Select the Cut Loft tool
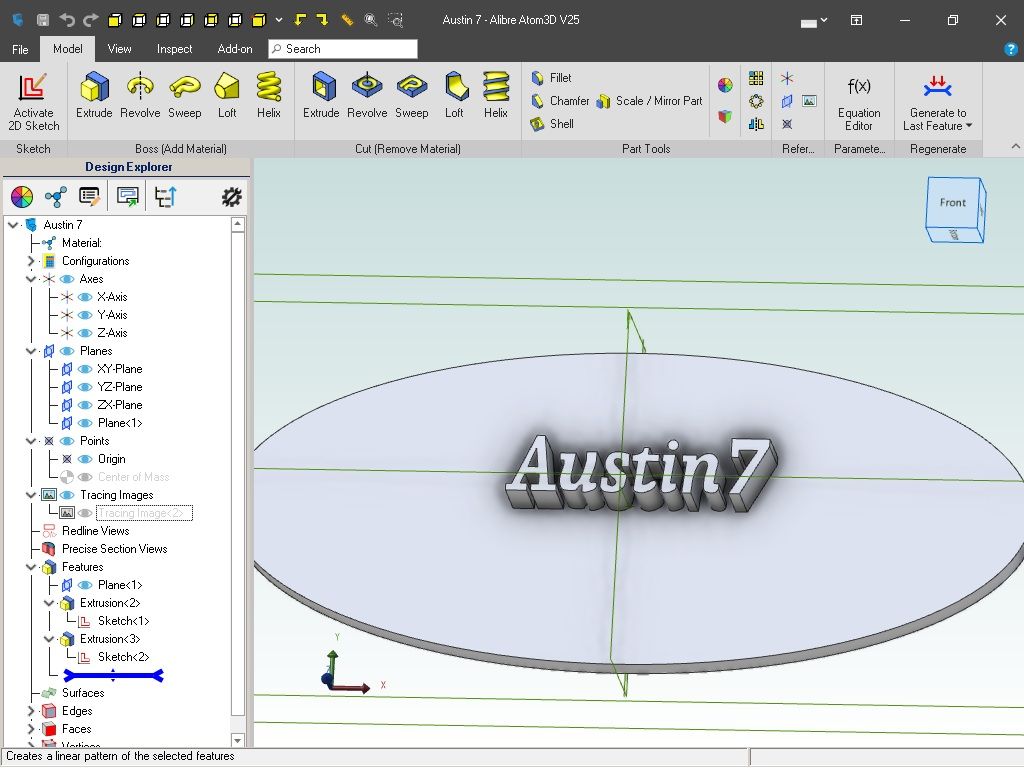 (x=455, y=95)
